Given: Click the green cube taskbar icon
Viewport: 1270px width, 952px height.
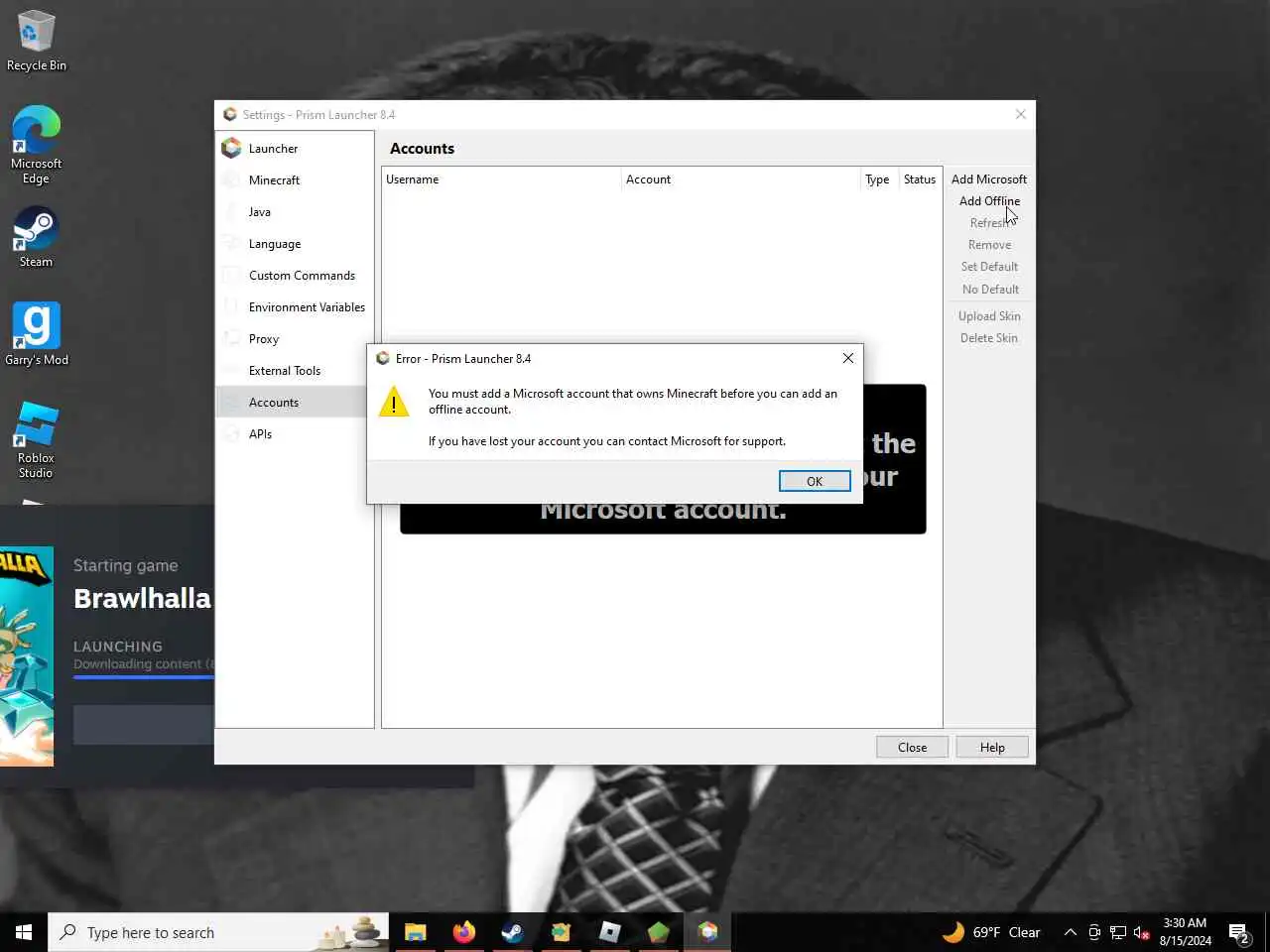Looking at the screenshot, I should (659, 932).
